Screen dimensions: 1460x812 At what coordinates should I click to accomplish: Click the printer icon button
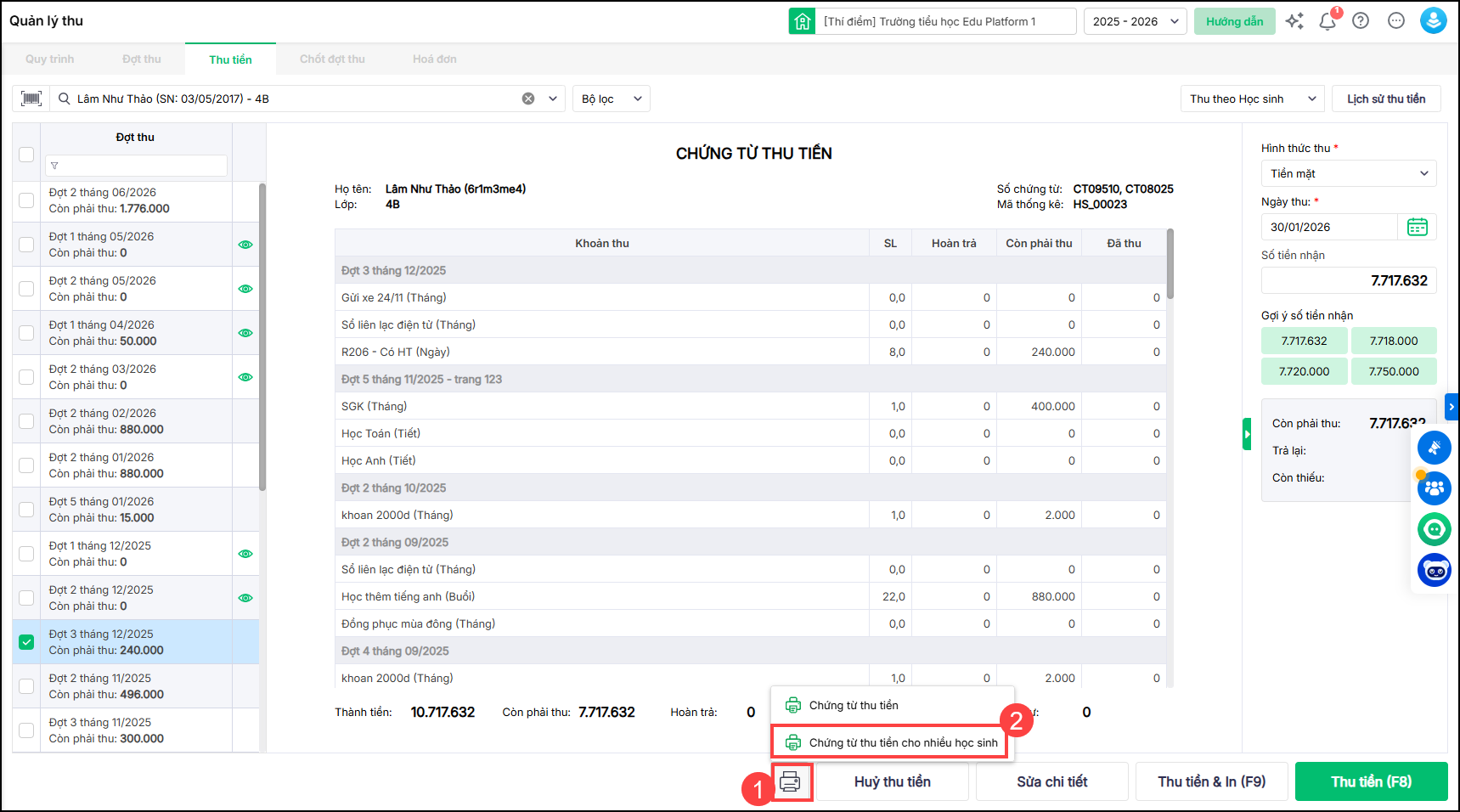(x=791, y=781)
